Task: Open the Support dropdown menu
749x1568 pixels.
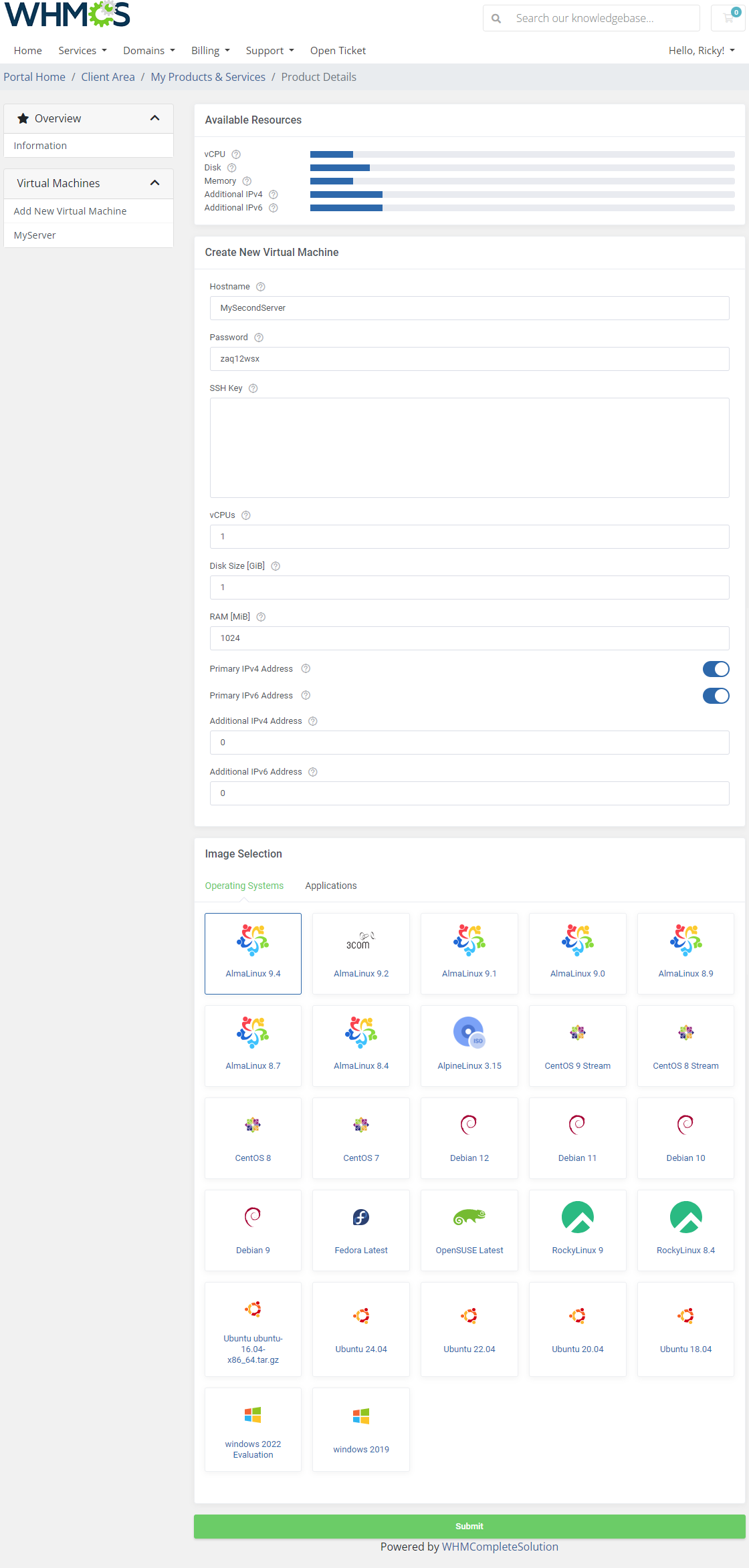Action: click(270, 51)
